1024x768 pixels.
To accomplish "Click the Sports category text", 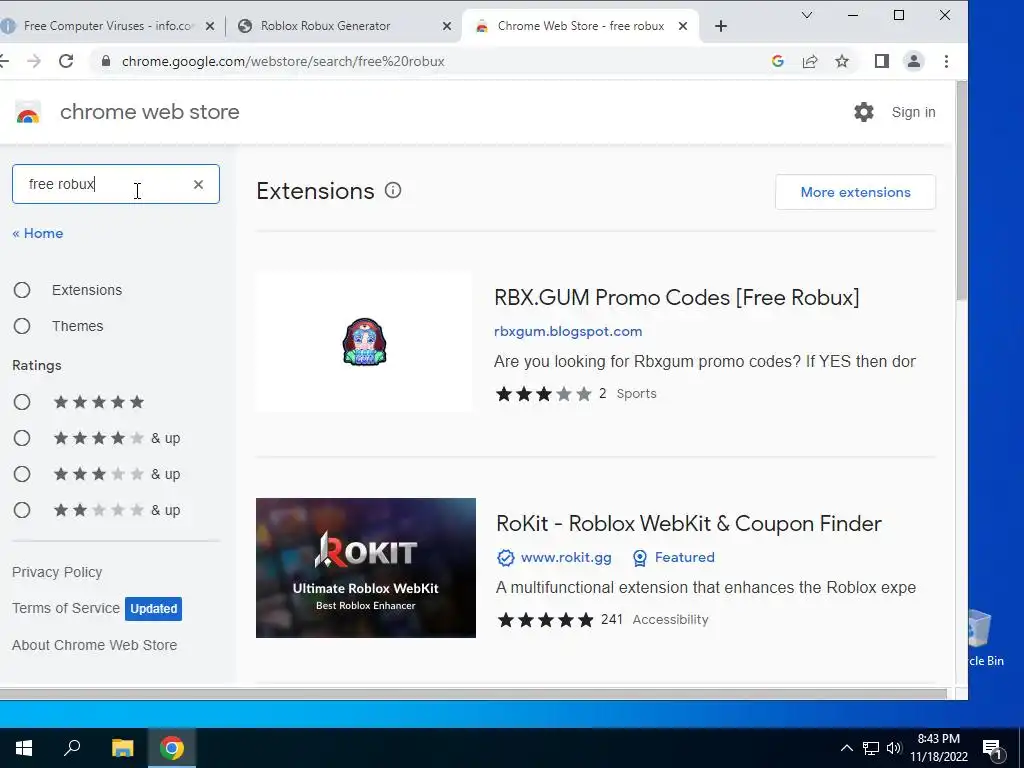I will [x=637, y=394].
